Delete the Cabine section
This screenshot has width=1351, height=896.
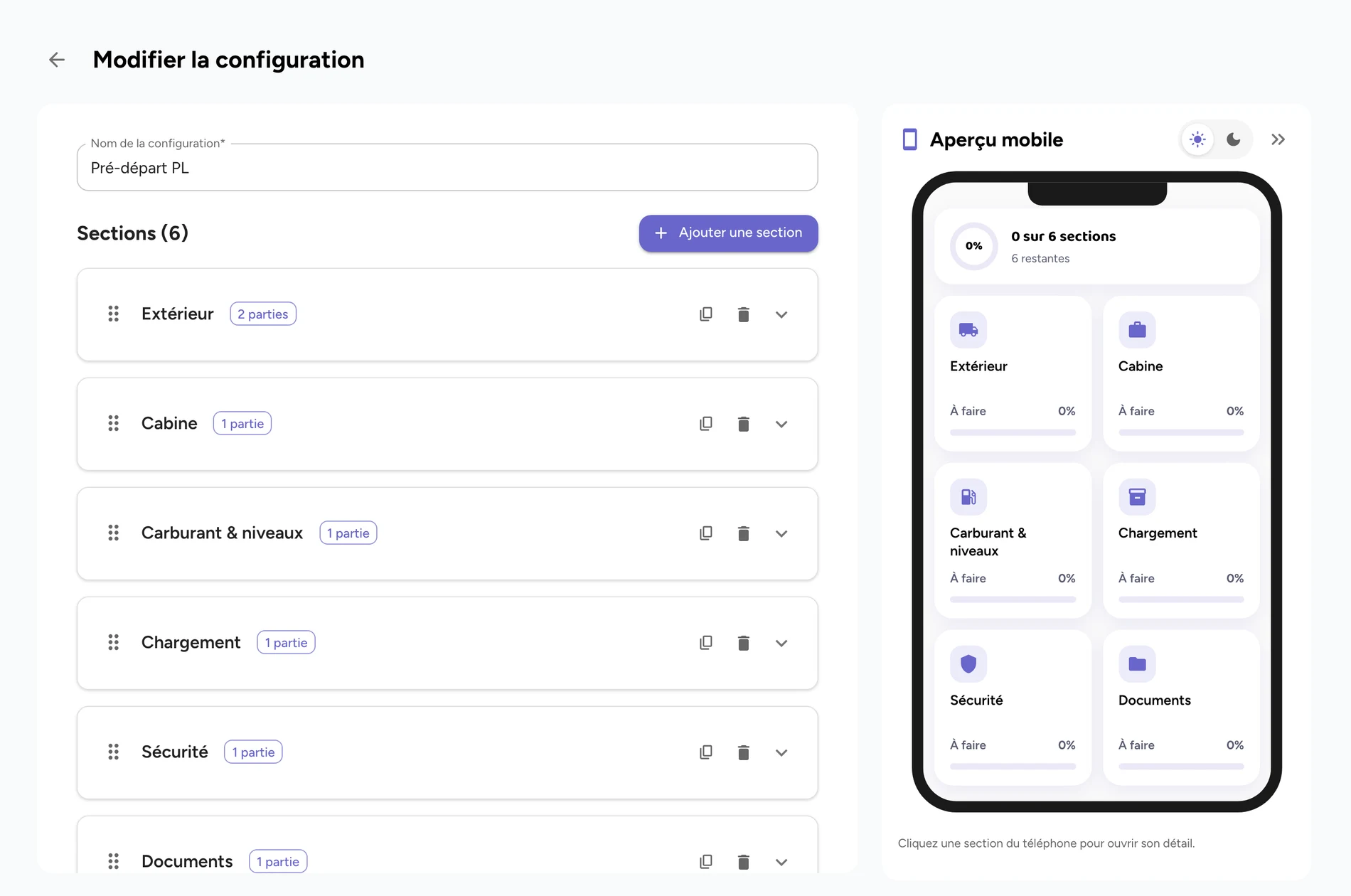(x=744, y=424)
